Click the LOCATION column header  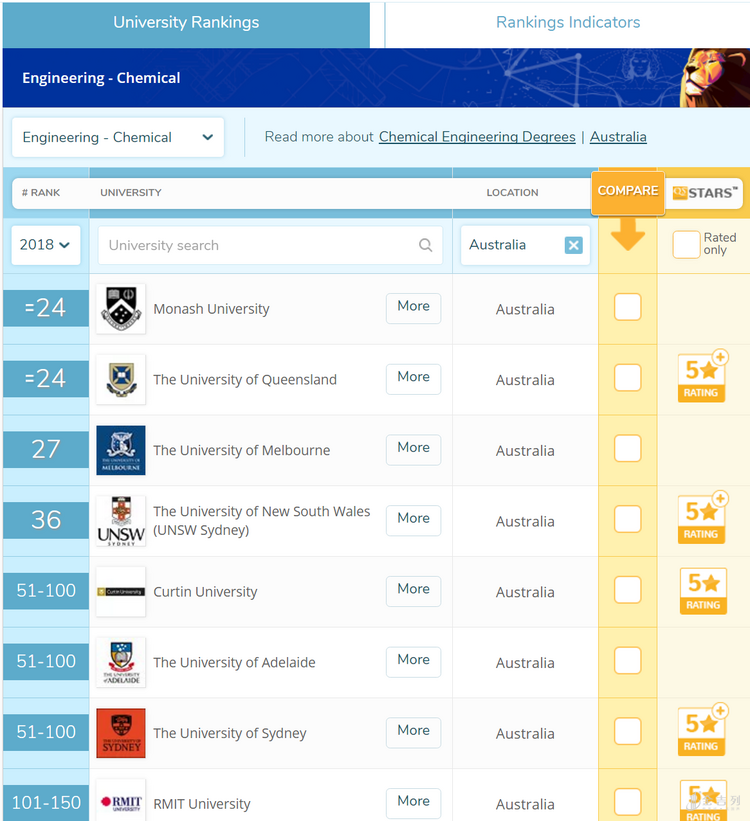coord(512,193)
